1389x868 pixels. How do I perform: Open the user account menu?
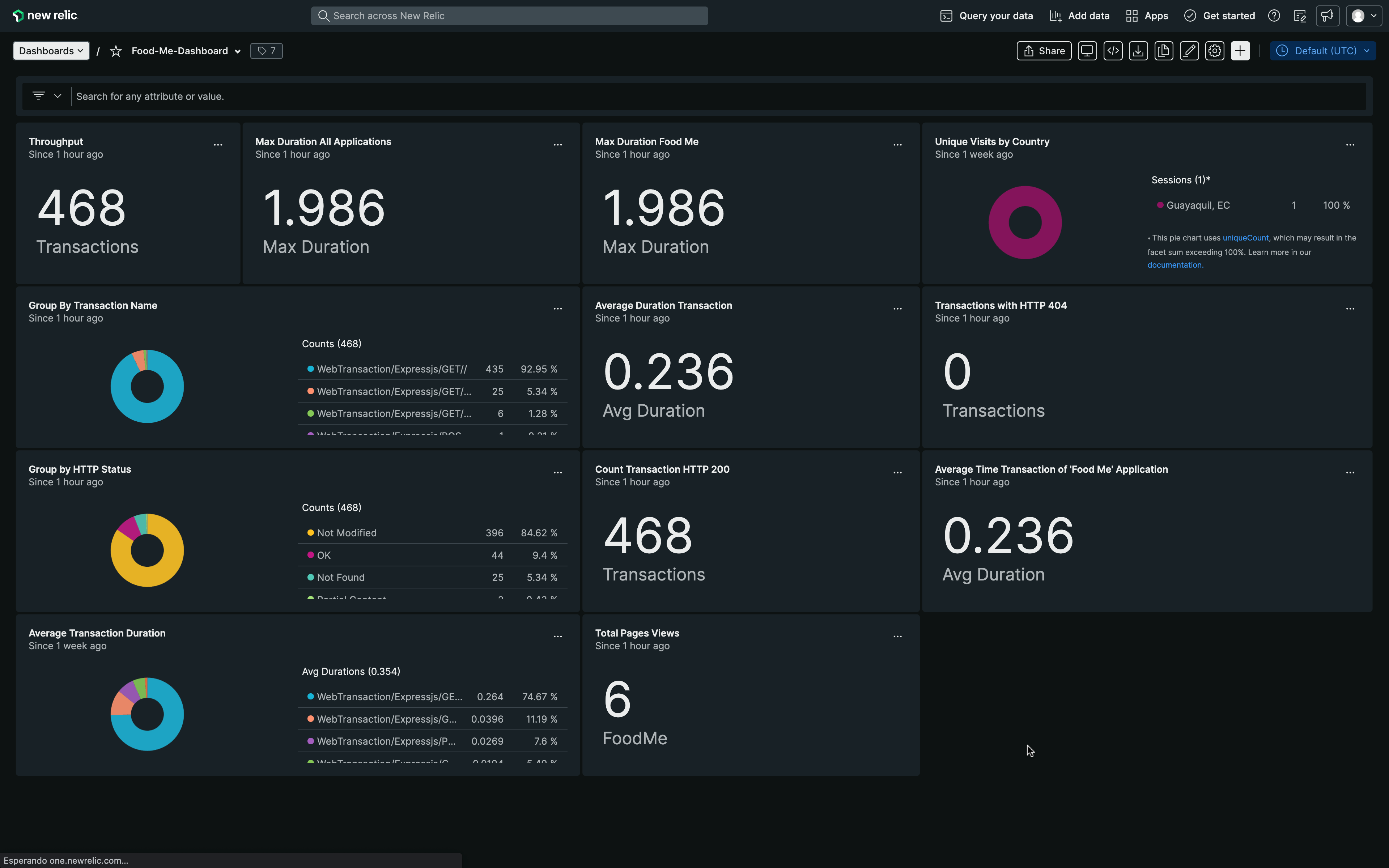click(1364, 16)
